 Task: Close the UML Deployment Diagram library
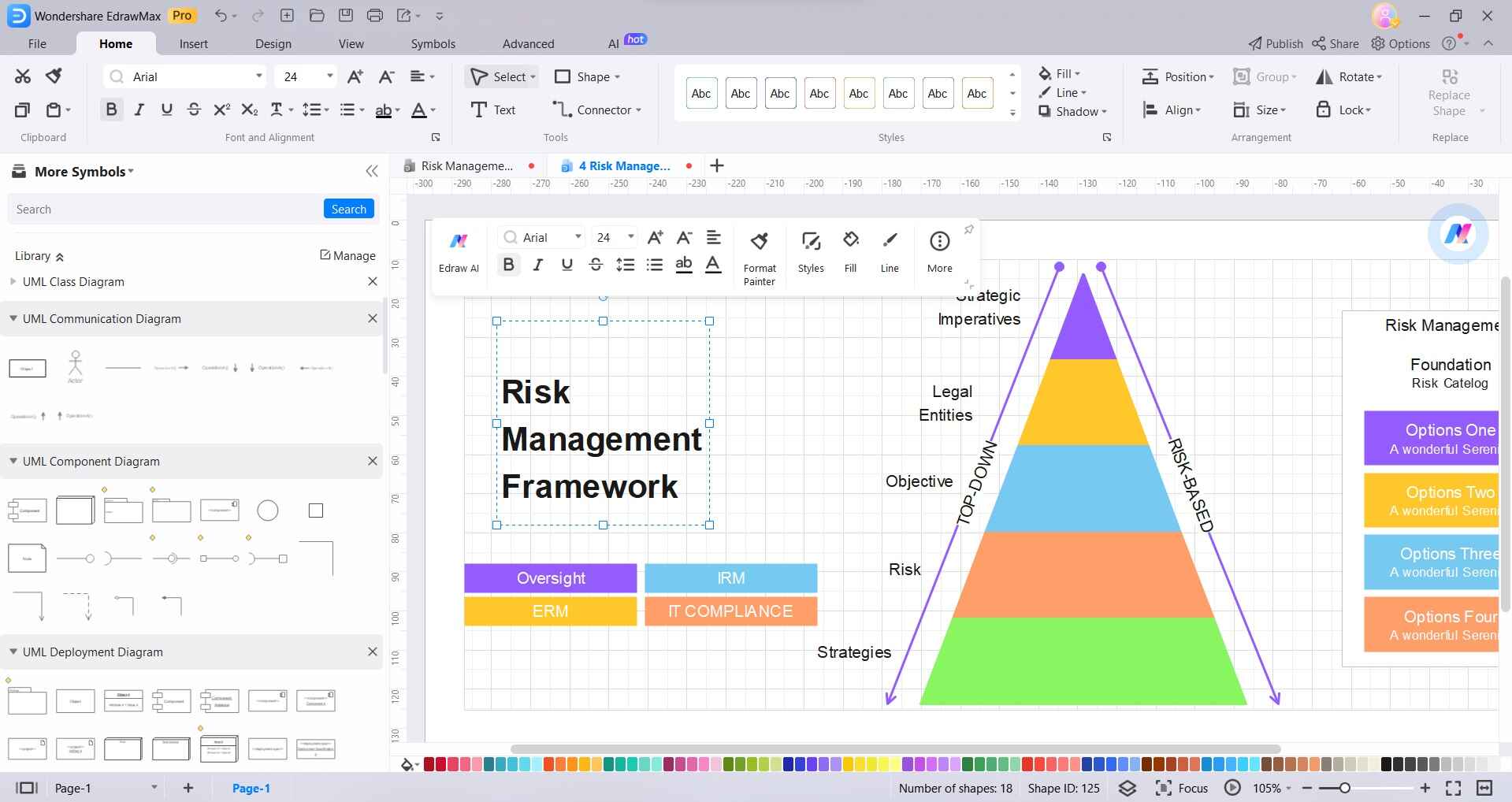coord(373,652)
